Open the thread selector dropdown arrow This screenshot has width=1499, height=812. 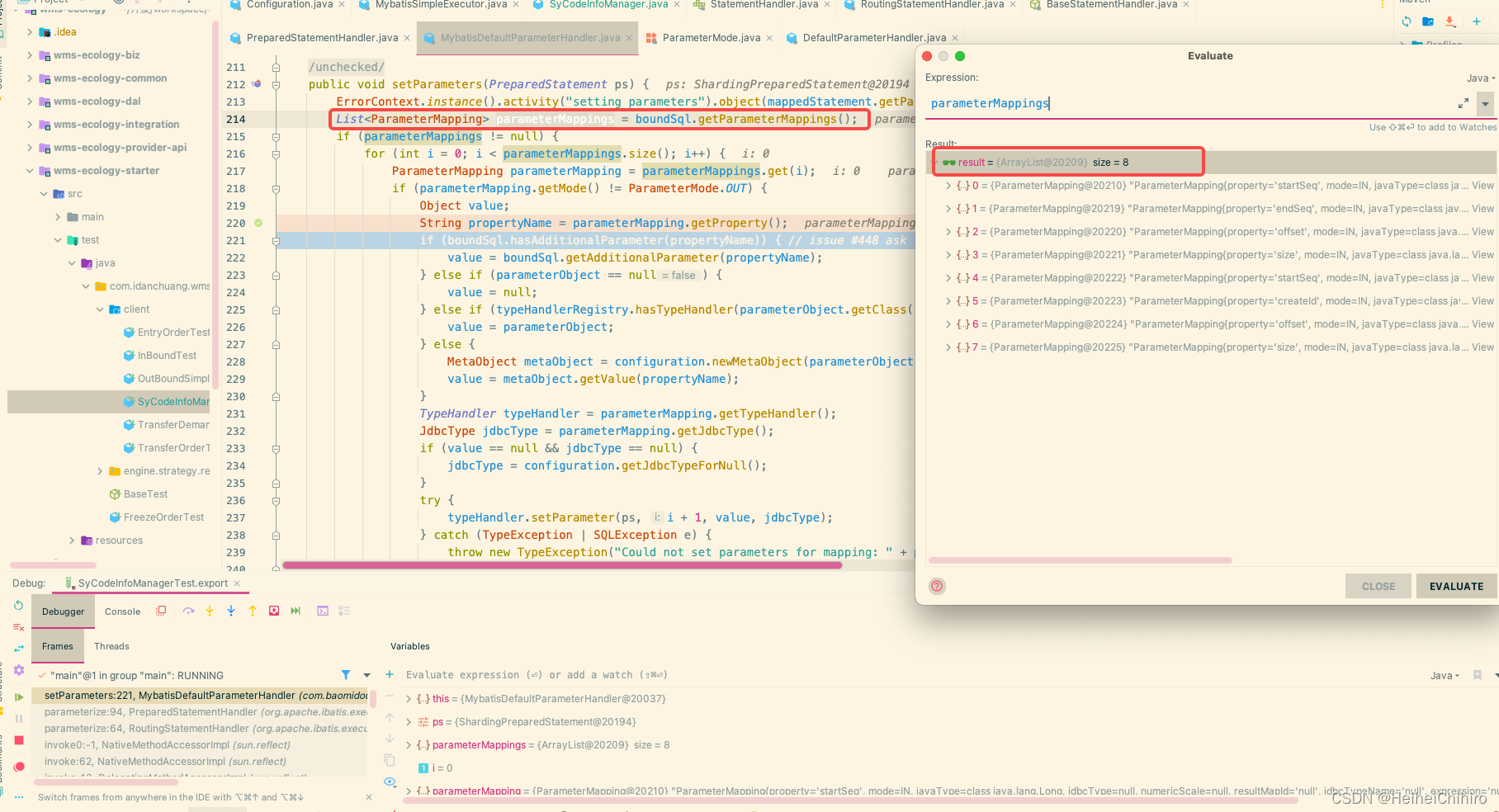(367, 675)
